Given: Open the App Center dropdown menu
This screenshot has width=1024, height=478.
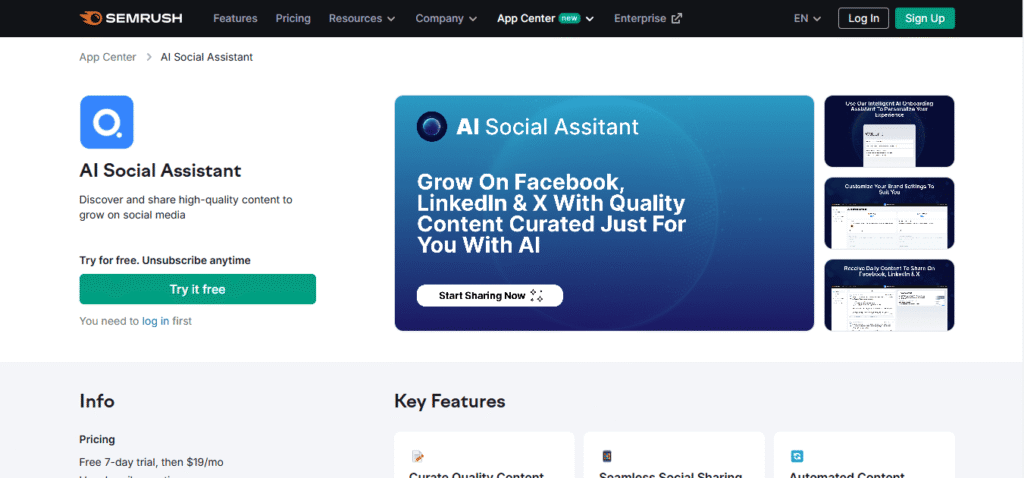Looking at the screenshot, I should click(545, 18).
